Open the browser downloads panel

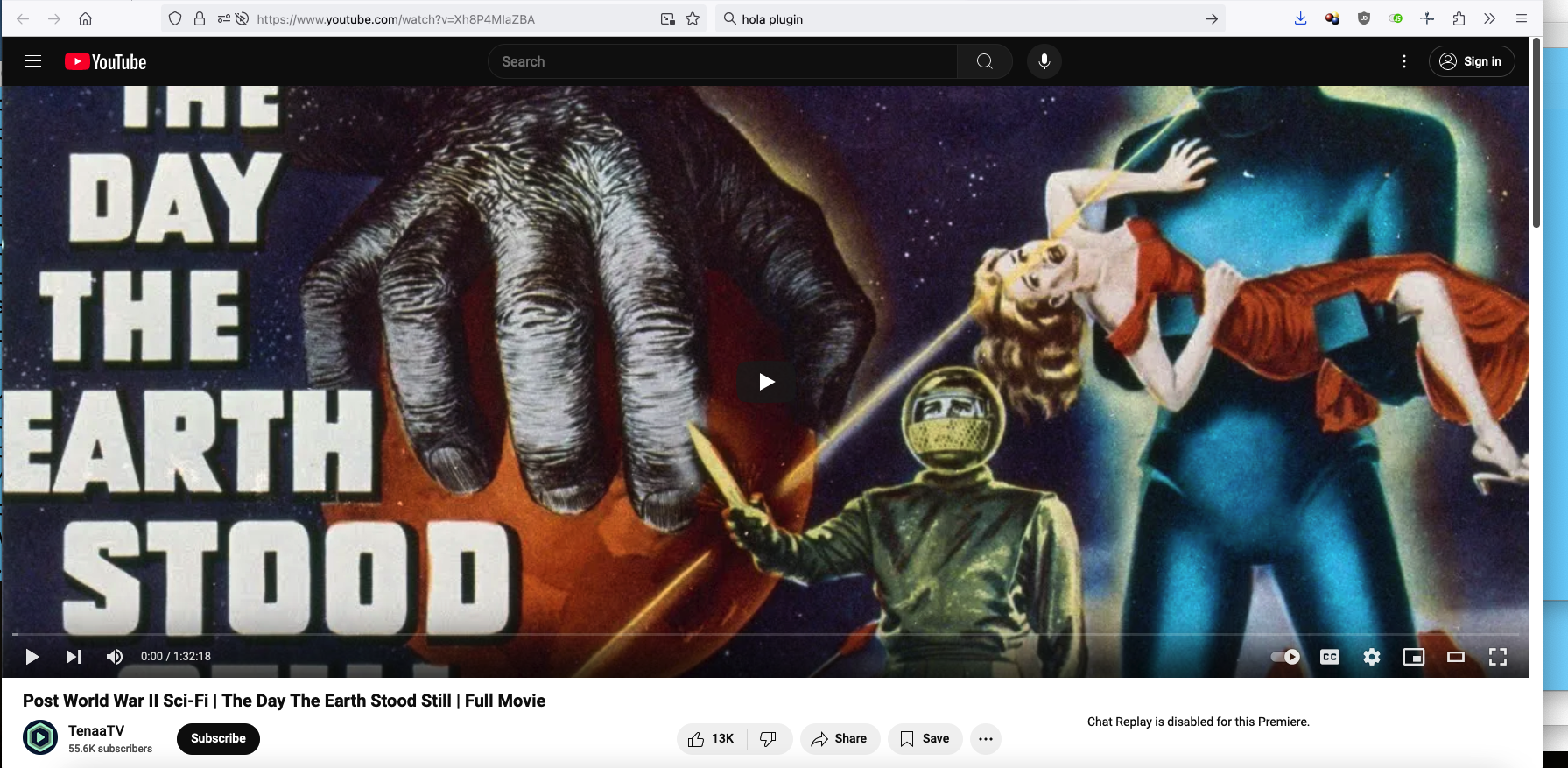point(1301,18)
